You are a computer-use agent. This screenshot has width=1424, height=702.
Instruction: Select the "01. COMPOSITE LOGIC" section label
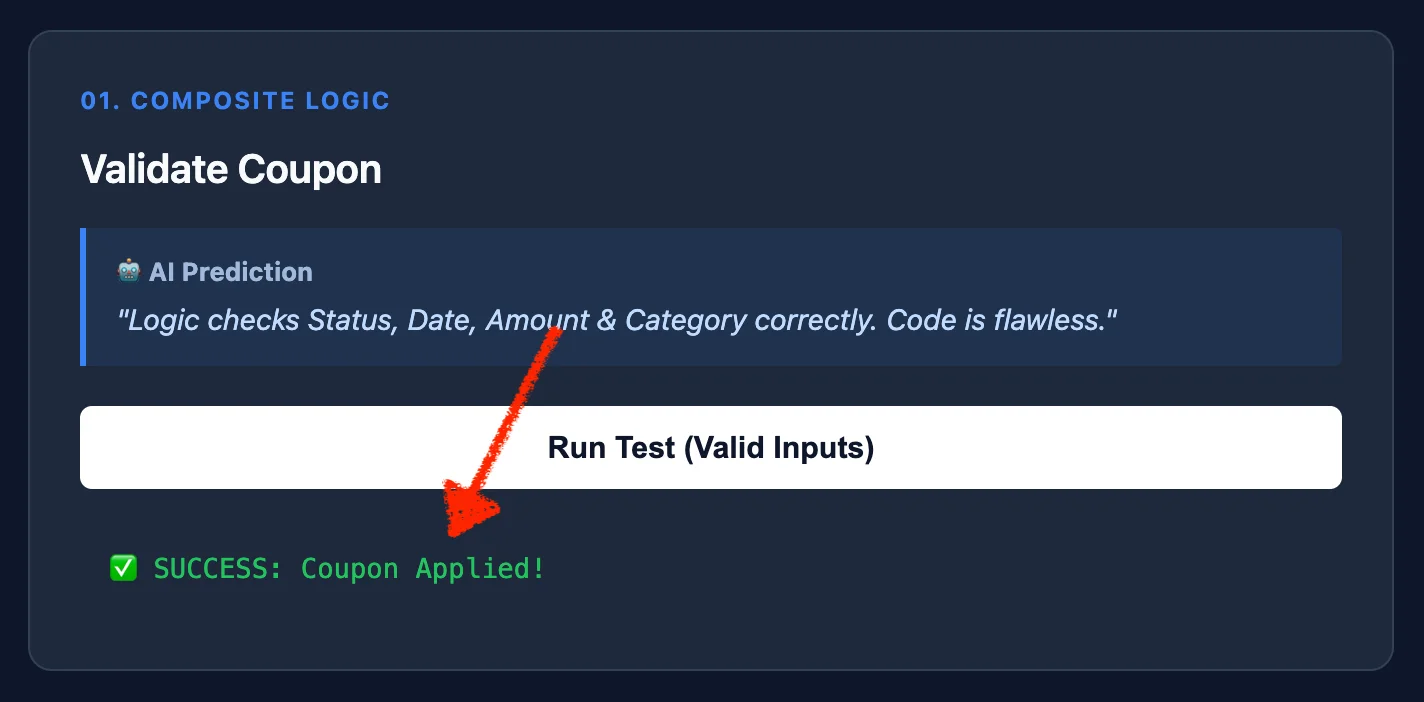coord(235,101)
